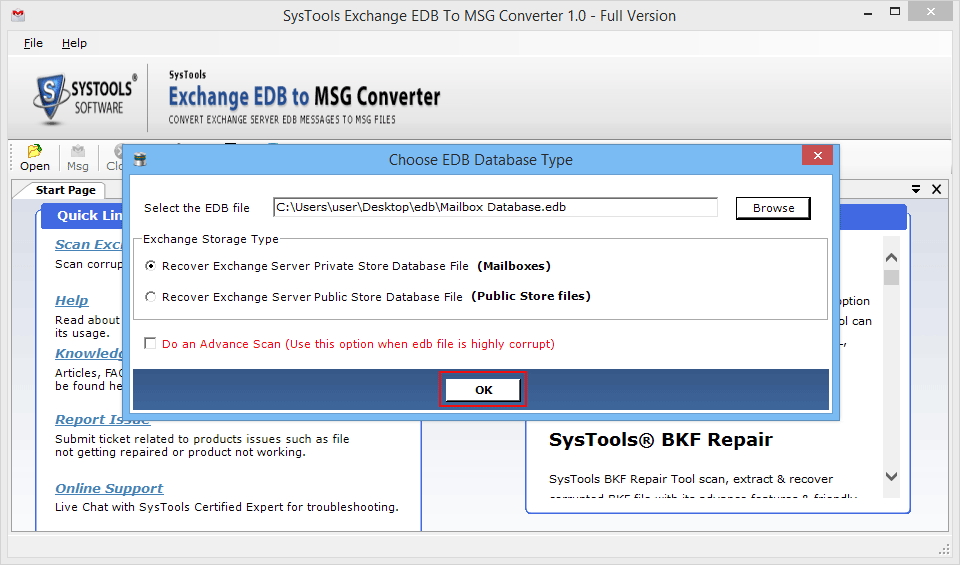Open the File menu
Image resolution: width=960 pixels, height=565 pixels.
pos(33,43)
